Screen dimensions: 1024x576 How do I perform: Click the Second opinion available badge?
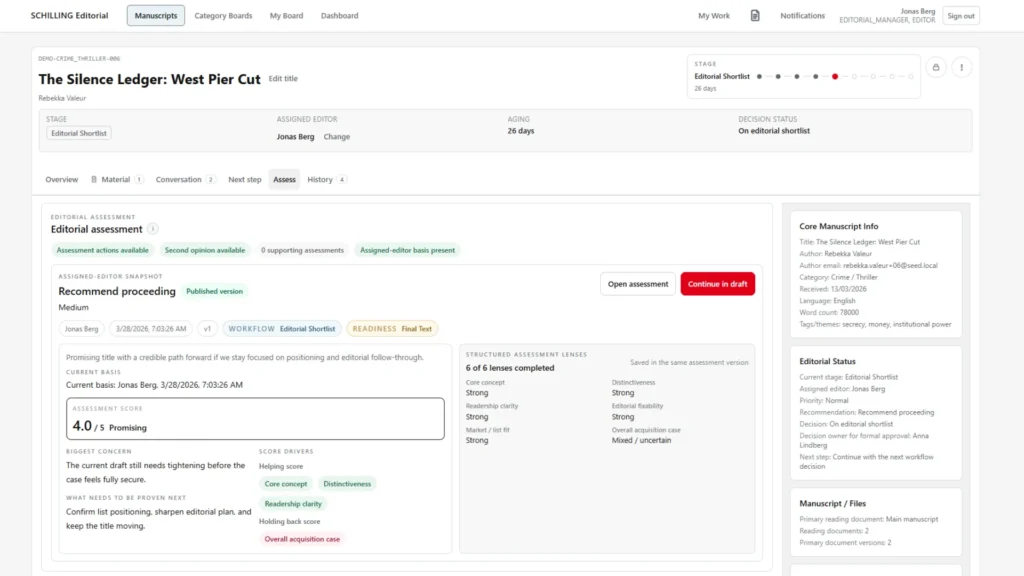click(204, 250)
